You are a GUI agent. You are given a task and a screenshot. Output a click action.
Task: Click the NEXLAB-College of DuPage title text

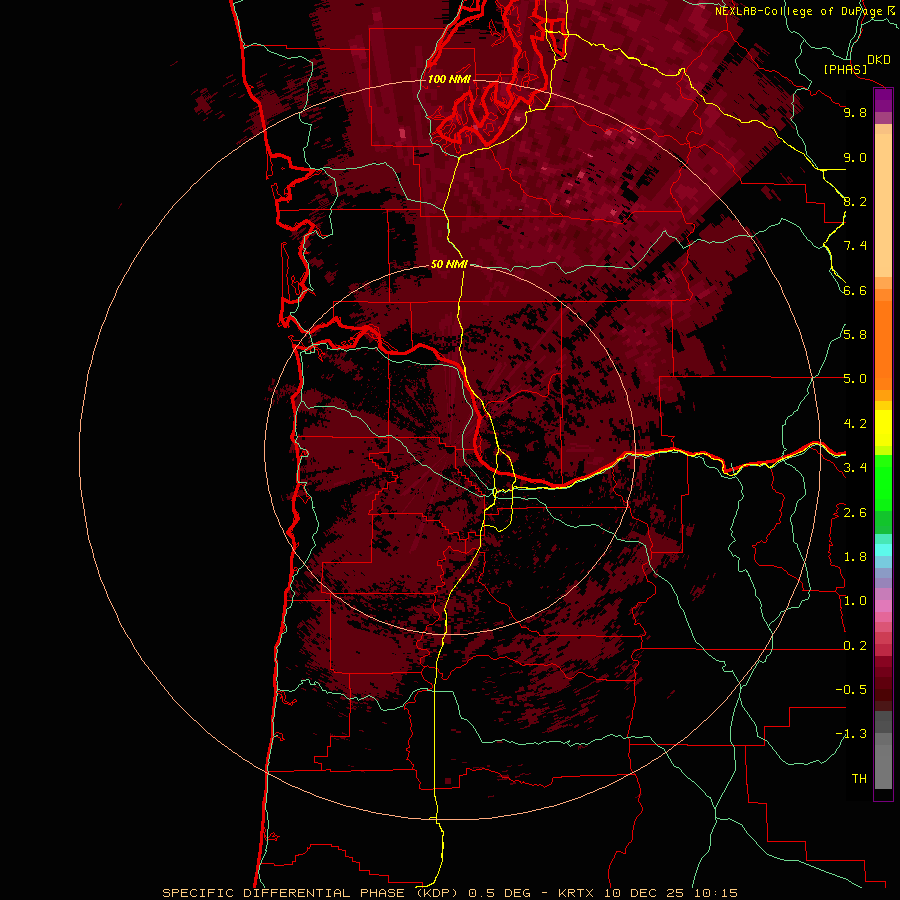coord(800,11)
